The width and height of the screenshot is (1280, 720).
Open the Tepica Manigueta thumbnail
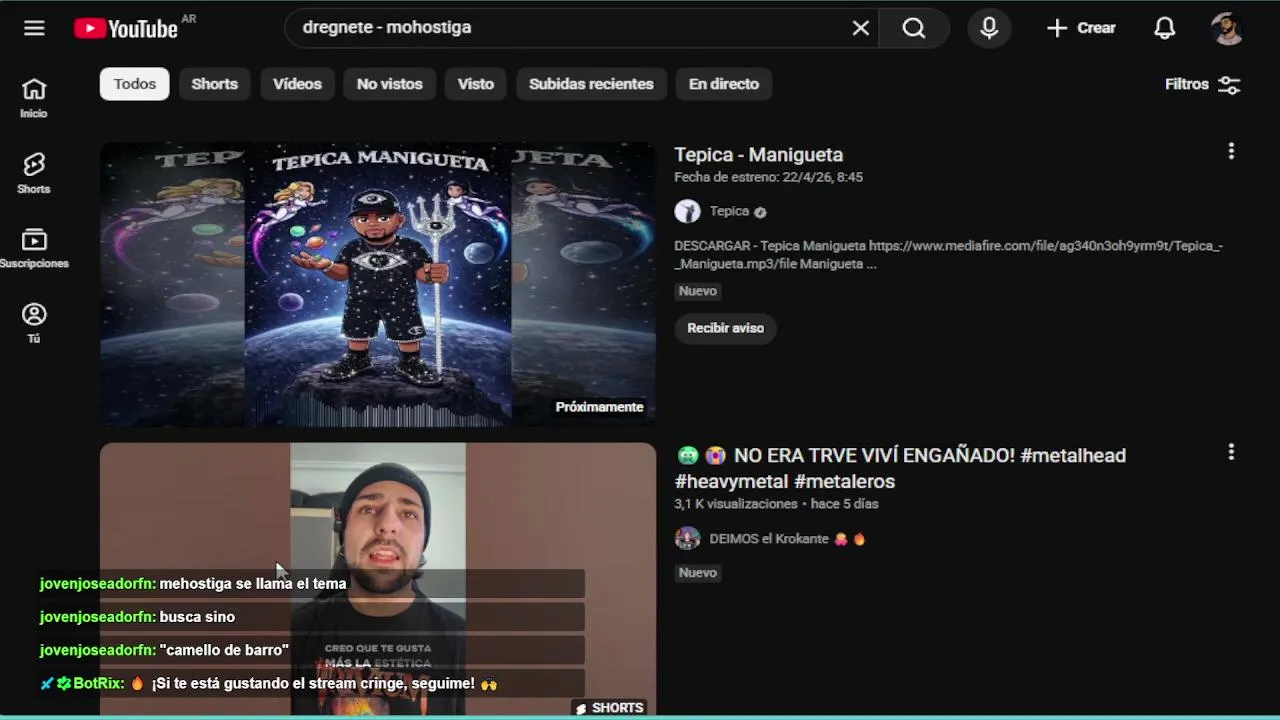point(378,284)
